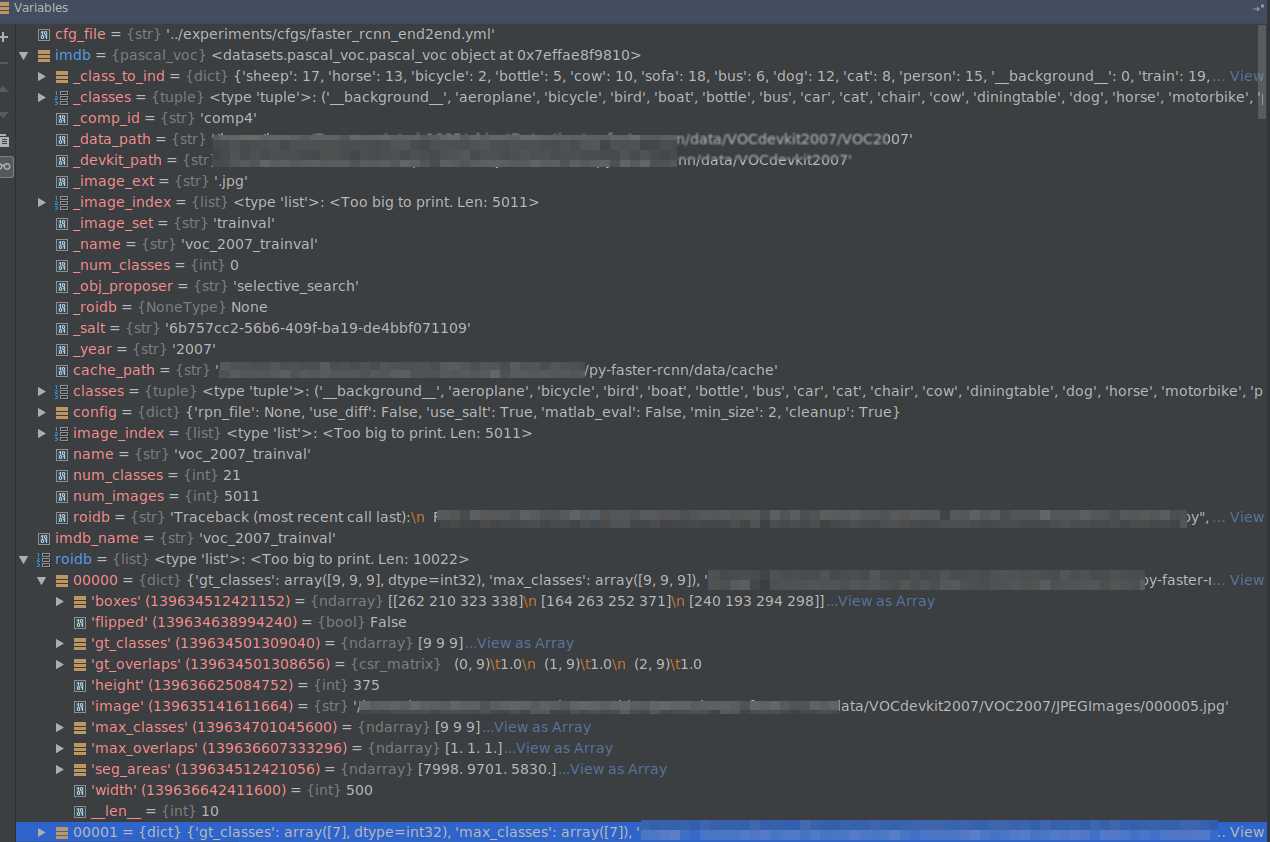Expand the 'max_overlaps' ndarray entry
Screen dimensions: 1270x842
click(x=59, y=748)
